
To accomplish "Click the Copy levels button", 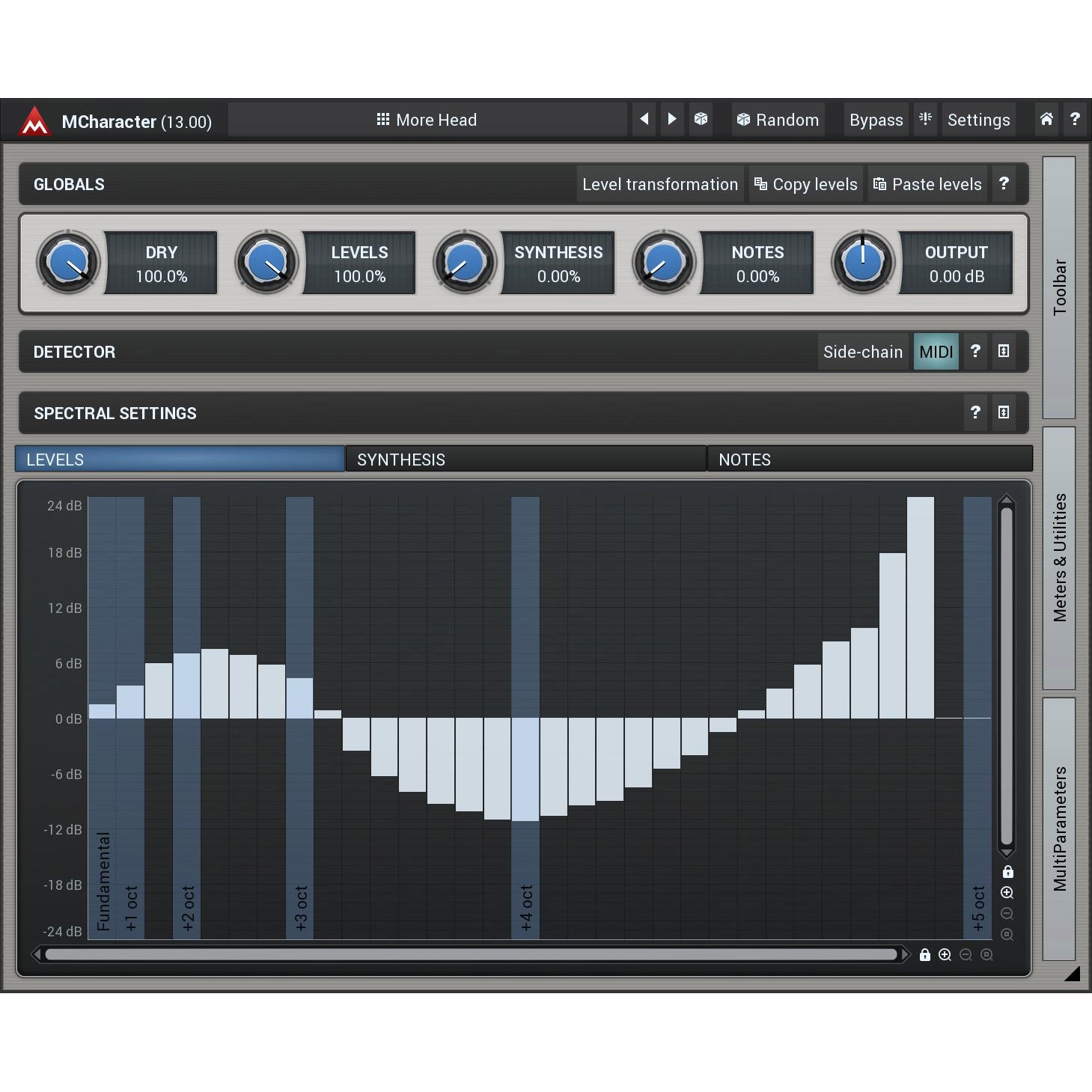I will 806,184.
